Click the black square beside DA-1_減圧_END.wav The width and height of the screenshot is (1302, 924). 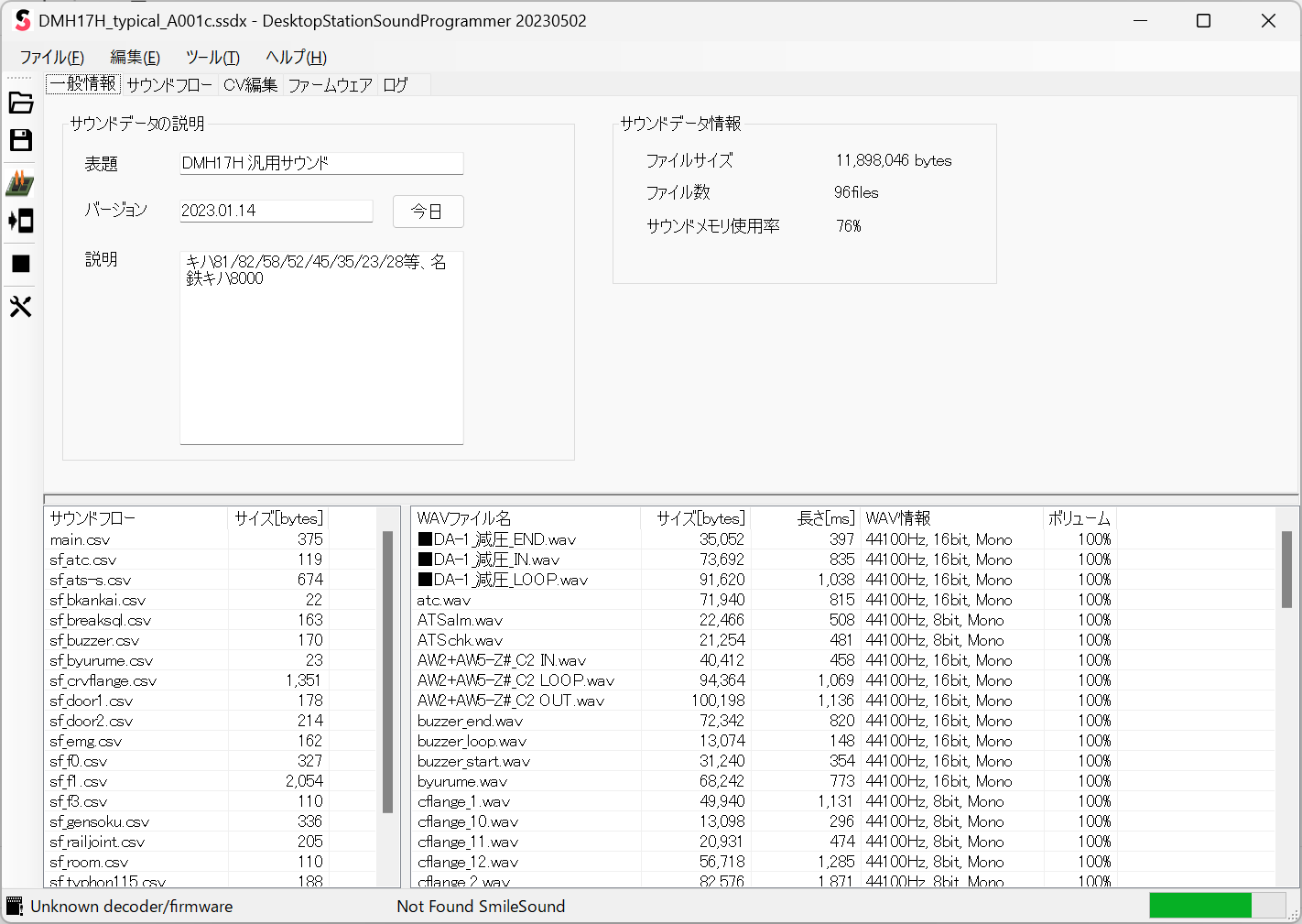[x=425, y=539]
